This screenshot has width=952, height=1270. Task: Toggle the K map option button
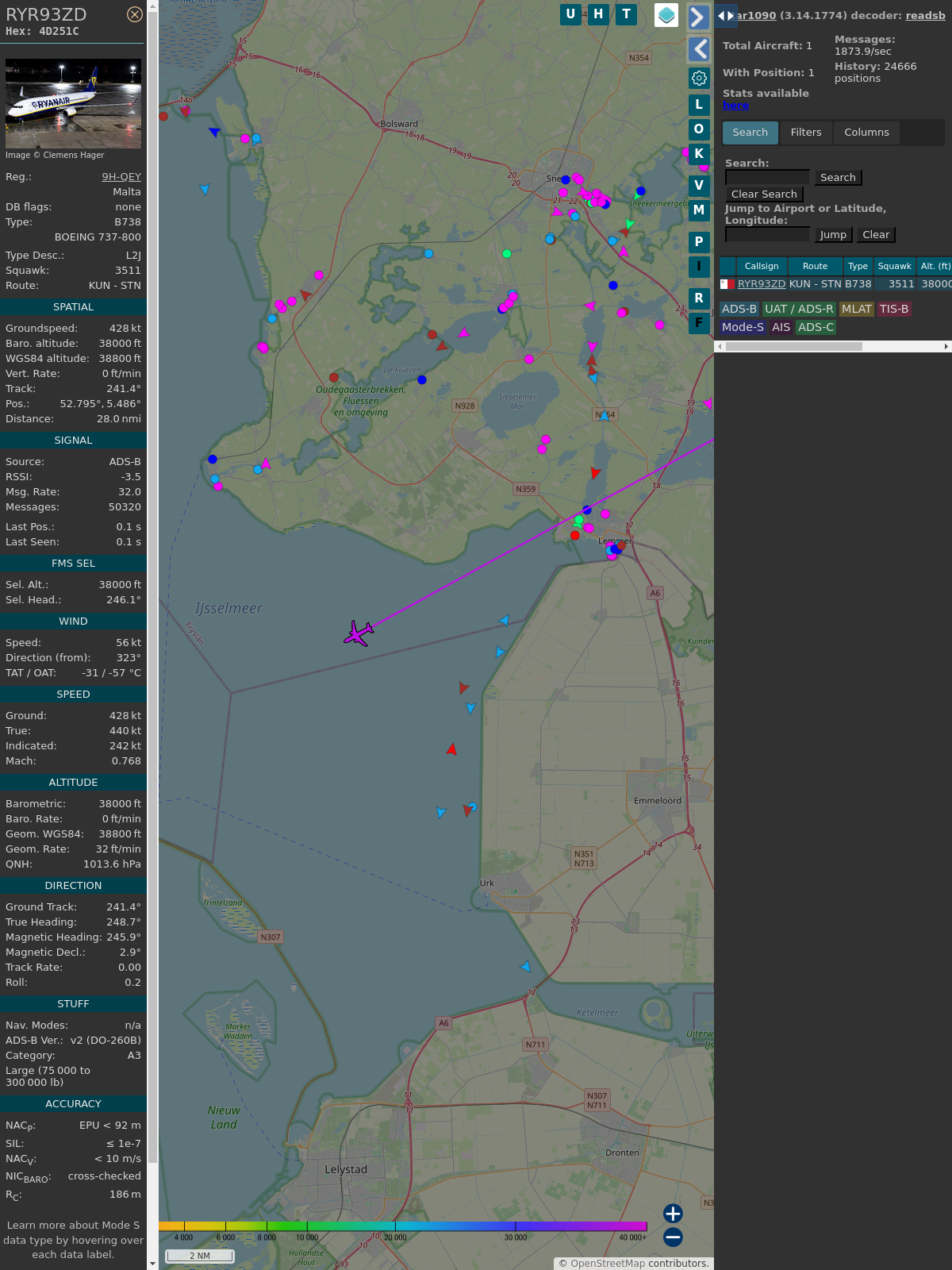699,154
